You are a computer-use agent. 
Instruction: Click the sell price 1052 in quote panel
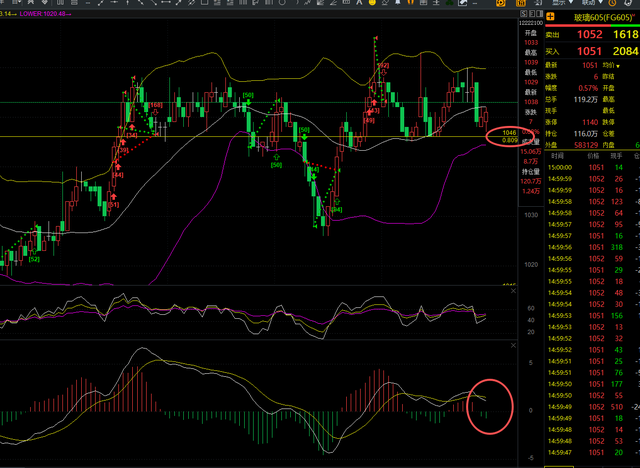pyautogui.click(x=589, y=34)
